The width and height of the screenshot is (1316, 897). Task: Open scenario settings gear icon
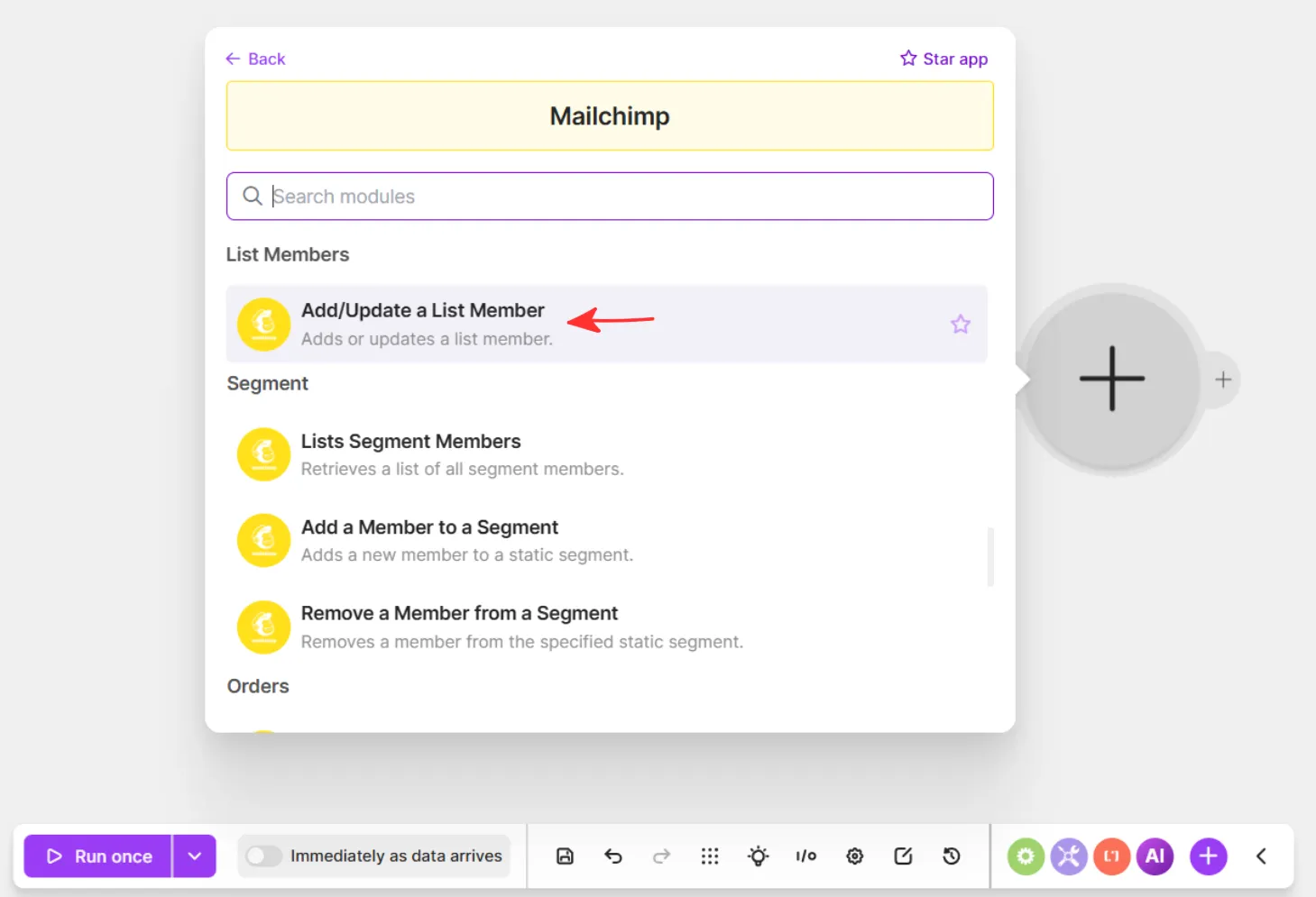[855, 856]
